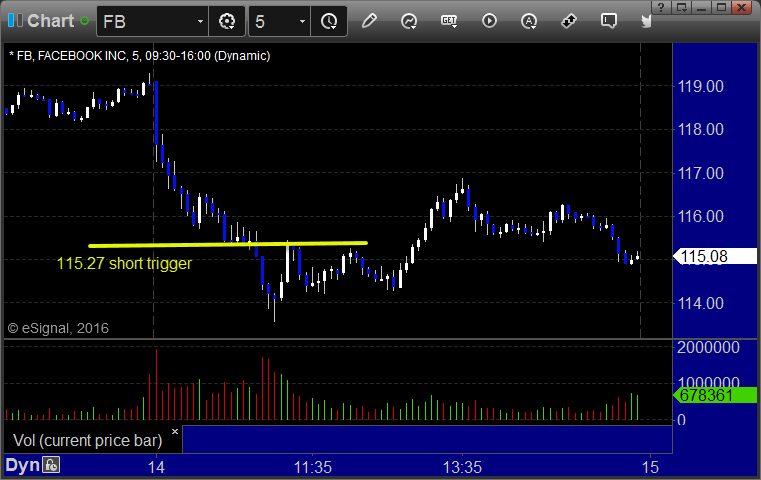
Task: Click the 115.08 current price marker
Action: (714, 256)
